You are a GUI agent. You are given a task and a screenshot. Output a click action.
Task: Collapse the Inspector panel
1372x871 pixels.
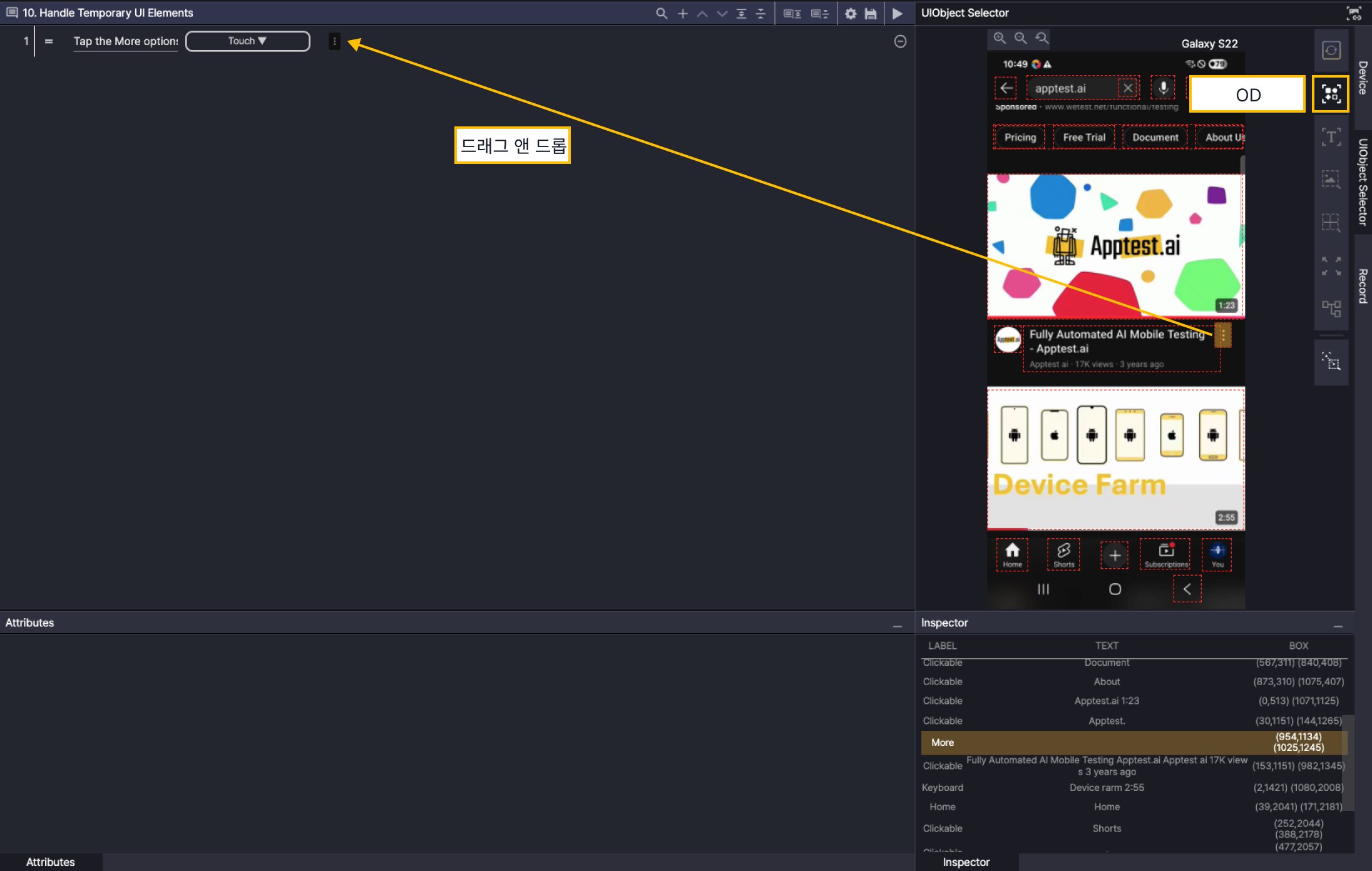tap(1338, 625)
